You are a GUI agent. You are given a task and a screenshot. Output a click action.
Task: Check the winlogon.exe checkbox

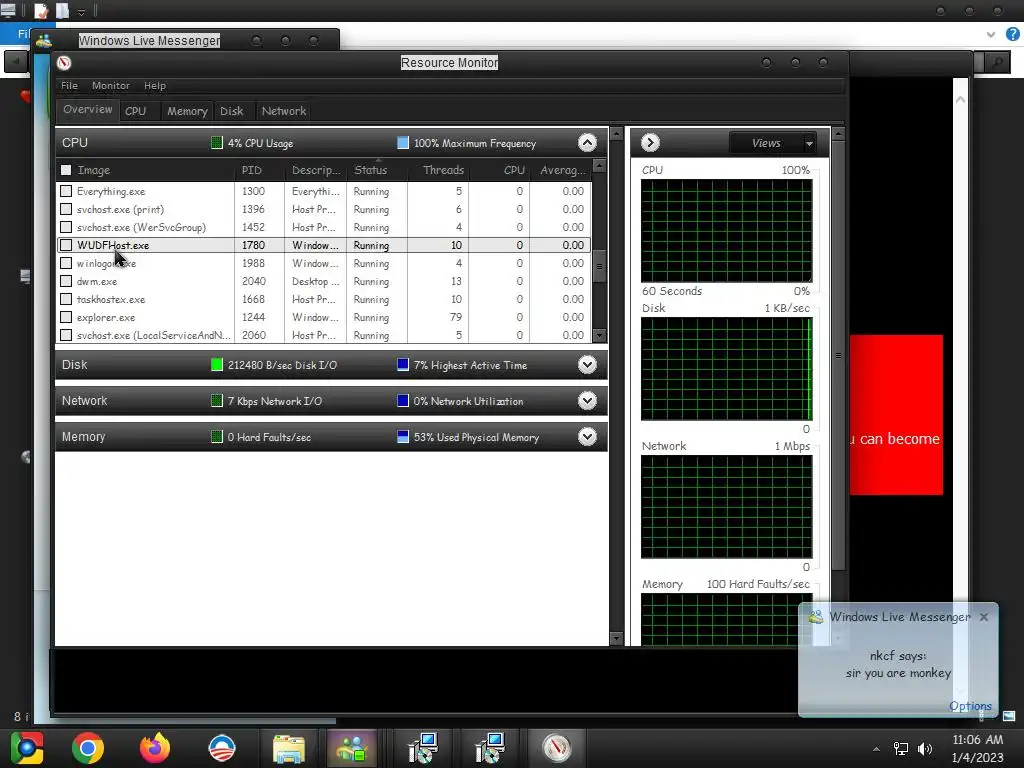pos(66,263)
